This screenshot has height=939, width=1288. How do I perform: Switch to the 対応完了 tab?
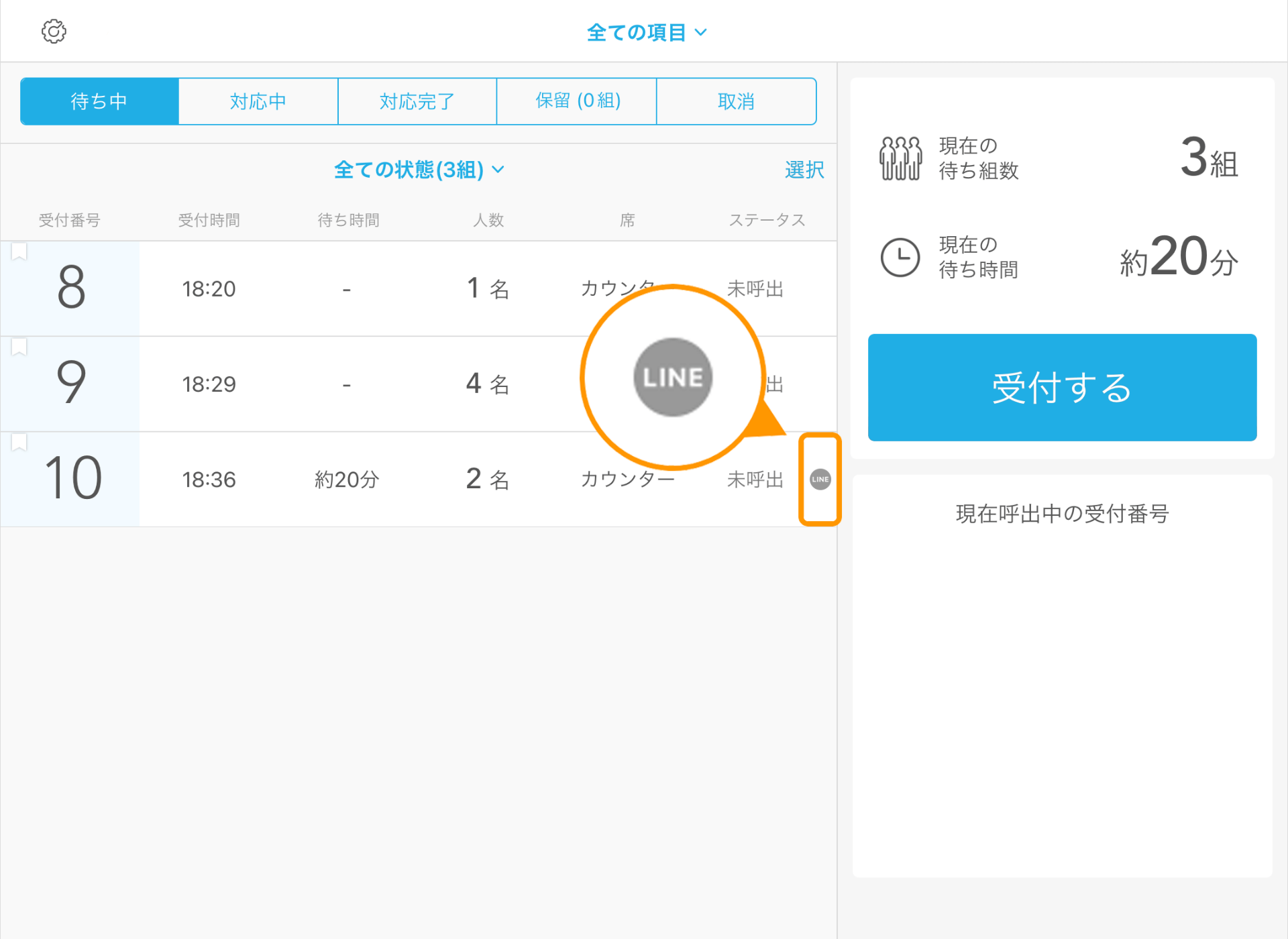click(417, 101)
